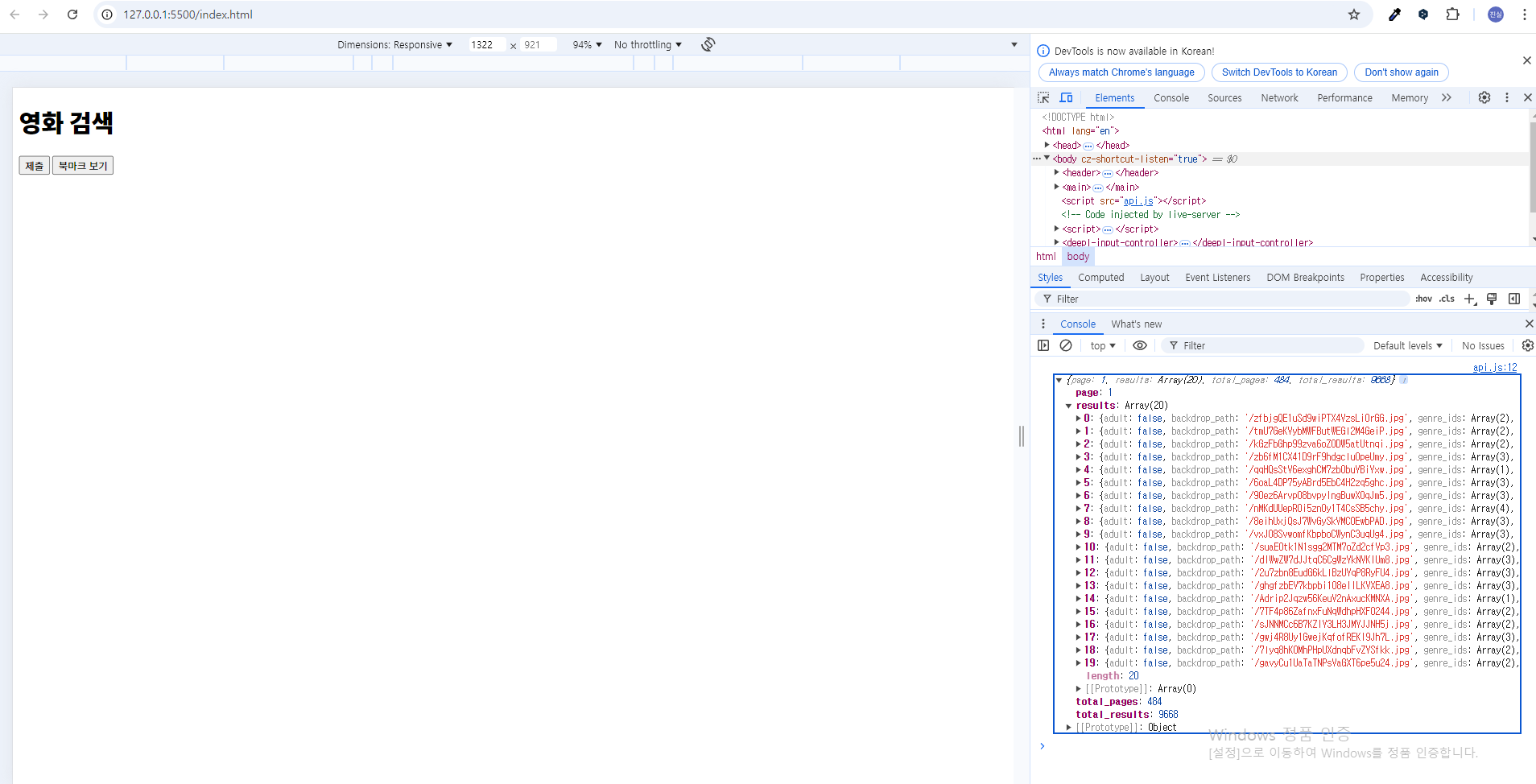Expand the main element node
Screen dimensions: 1536x784
click(x=1057, y=187)
